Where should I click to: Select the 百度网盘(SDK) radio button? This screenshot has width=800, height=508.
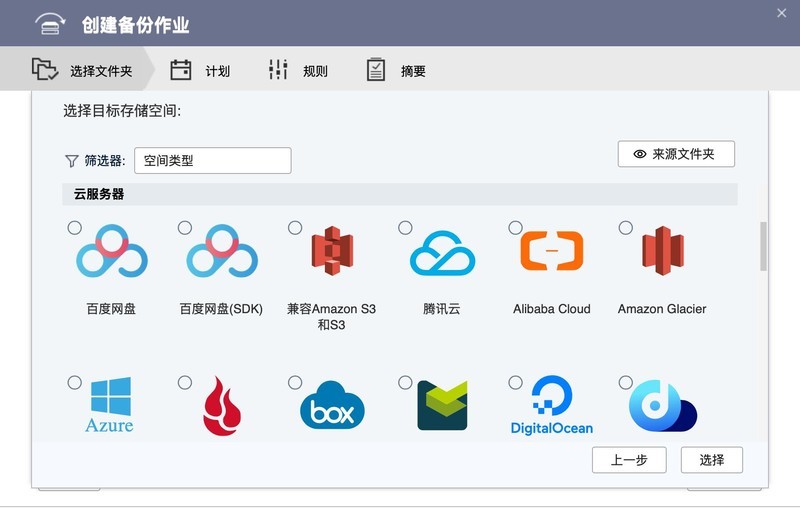[185, 227]
